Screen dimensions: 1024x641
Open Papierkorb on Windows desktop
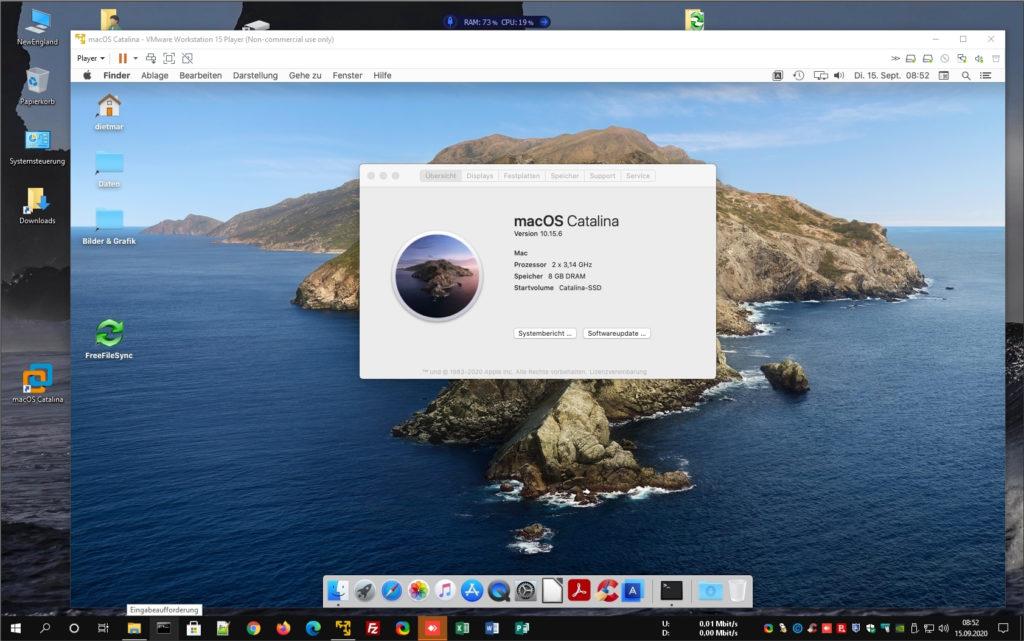pyautogui.click(x=37, y=86)
